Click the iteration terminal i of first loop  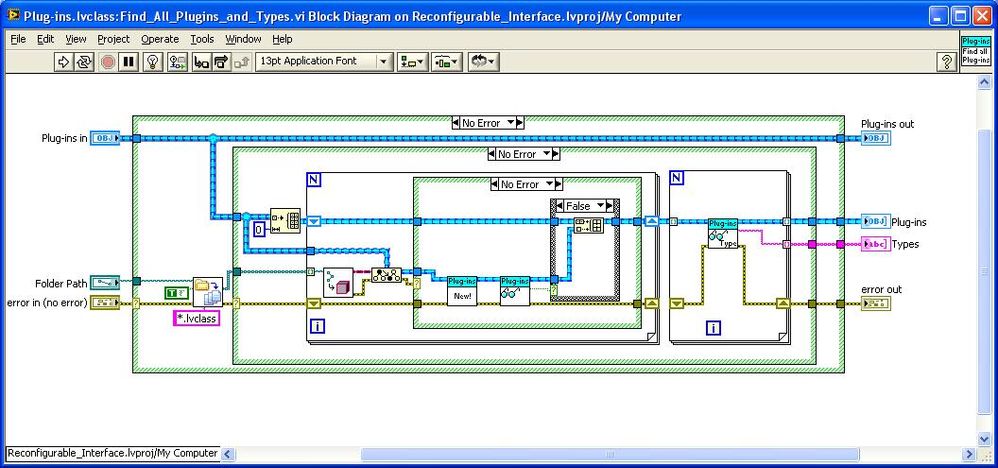(x=317, y=327)
